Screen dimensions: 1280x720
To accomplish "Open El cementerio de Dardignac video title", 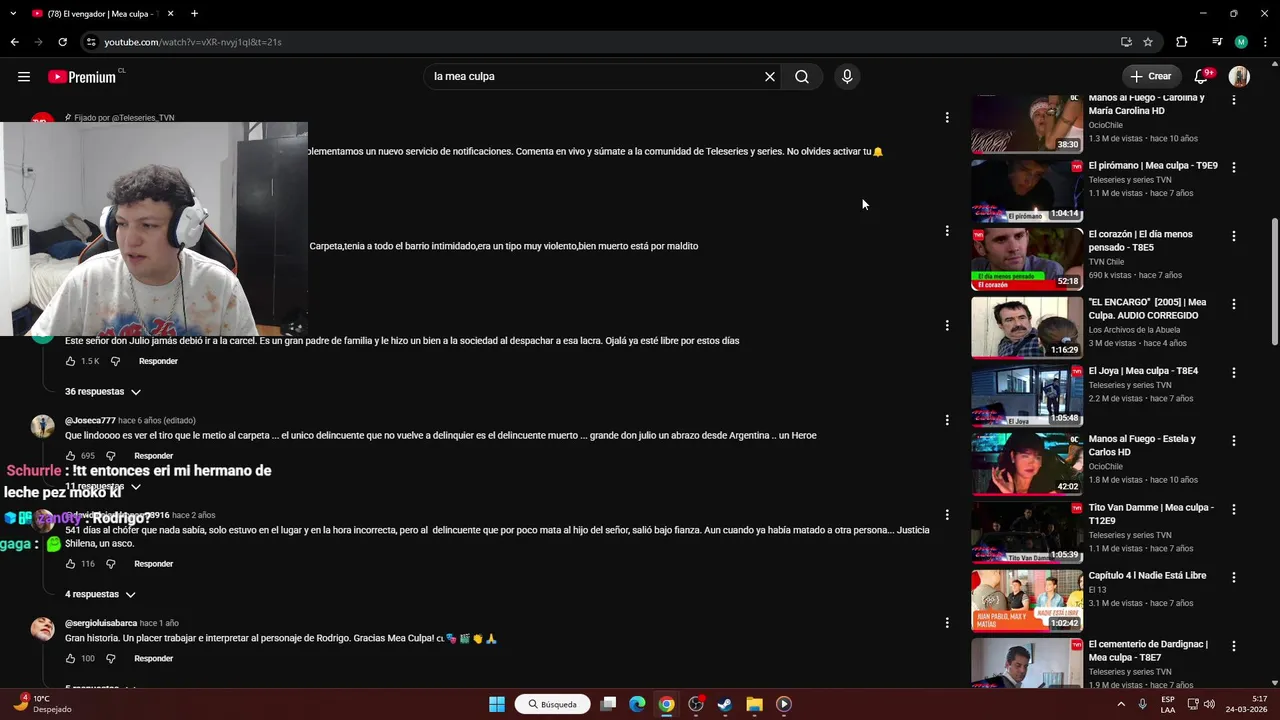I will click(x=1148, y=651).
